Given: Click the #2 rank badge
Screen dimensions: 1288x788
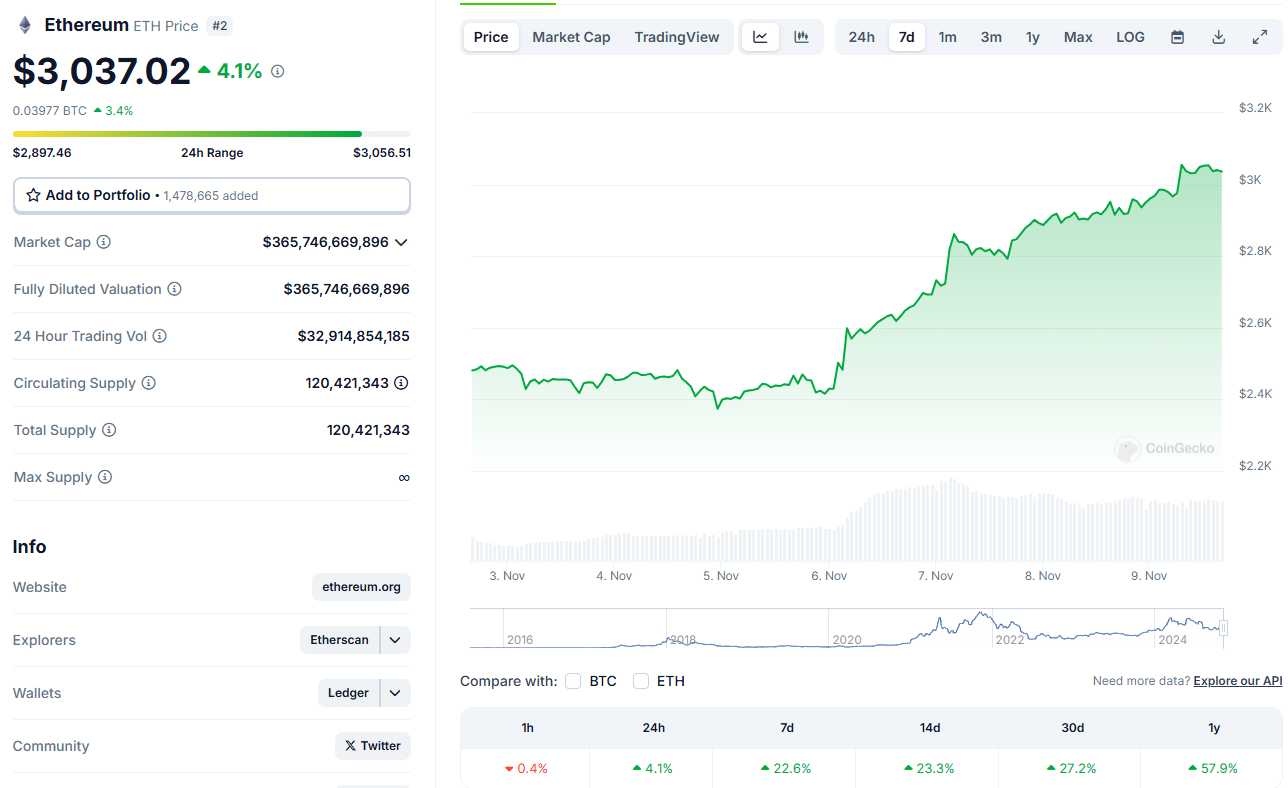Looking at the screenshot, I should 220,26.
